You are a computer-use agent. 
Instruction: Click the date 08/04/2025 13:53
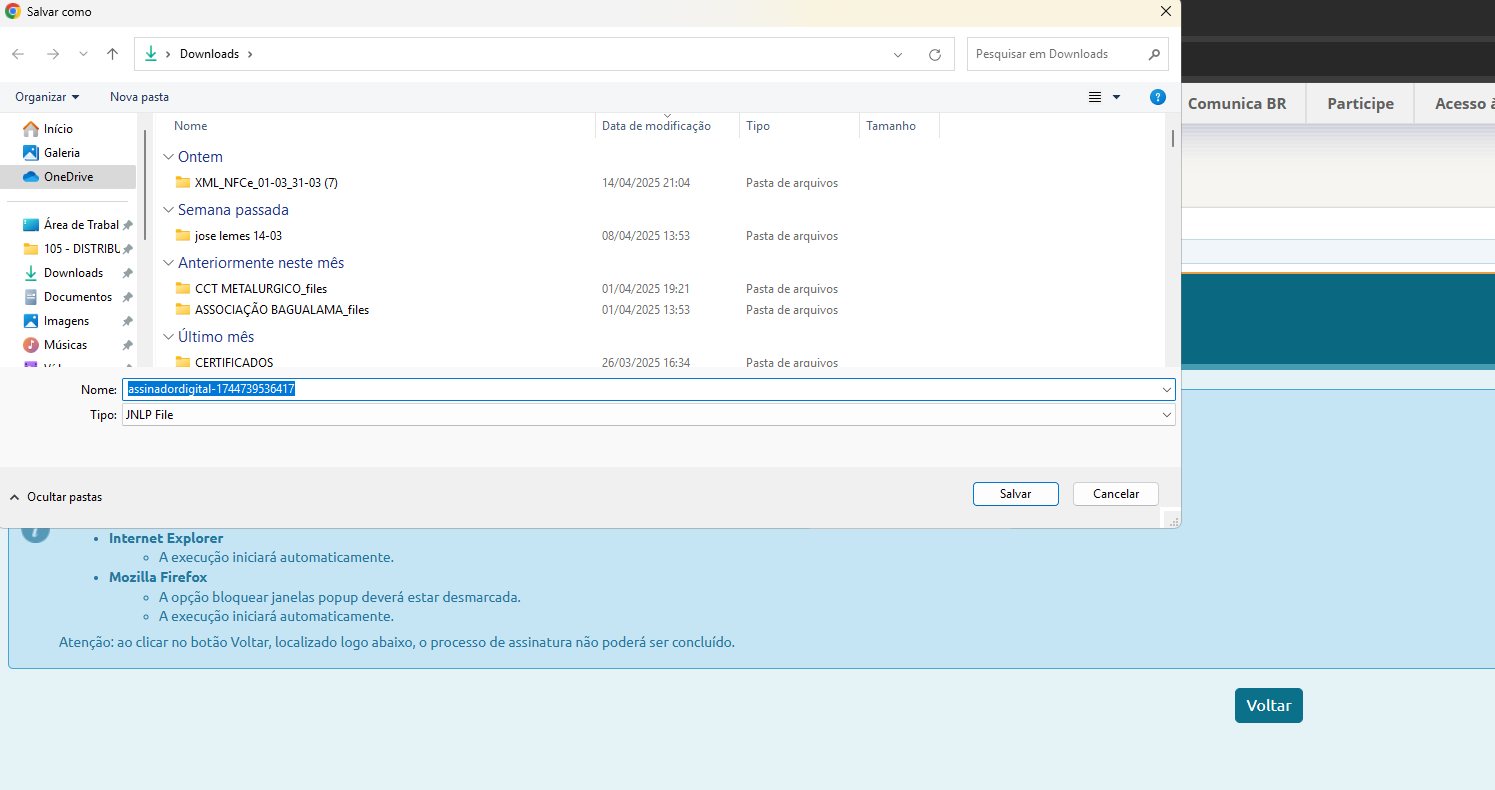click(646, 236)
